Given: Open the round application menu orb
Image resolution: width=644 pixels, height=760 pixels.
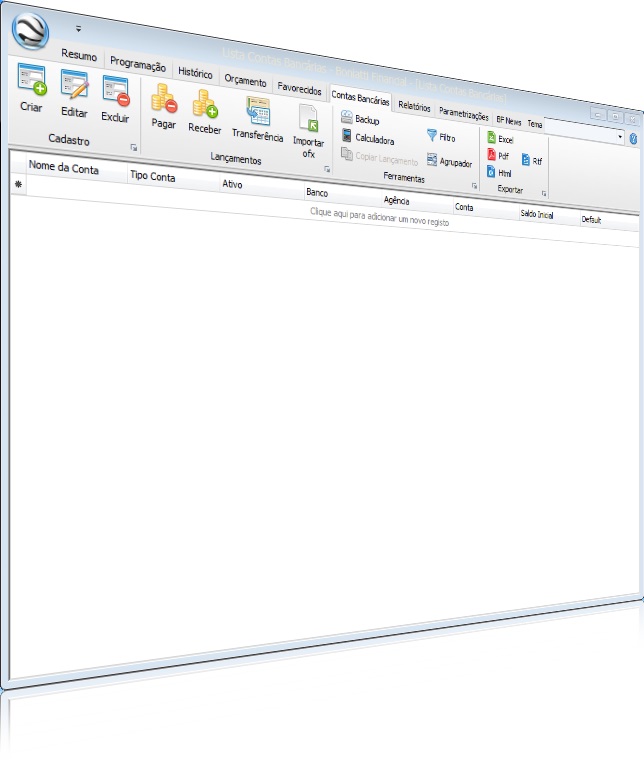Looking at the screenshot, I should (31, 31).
